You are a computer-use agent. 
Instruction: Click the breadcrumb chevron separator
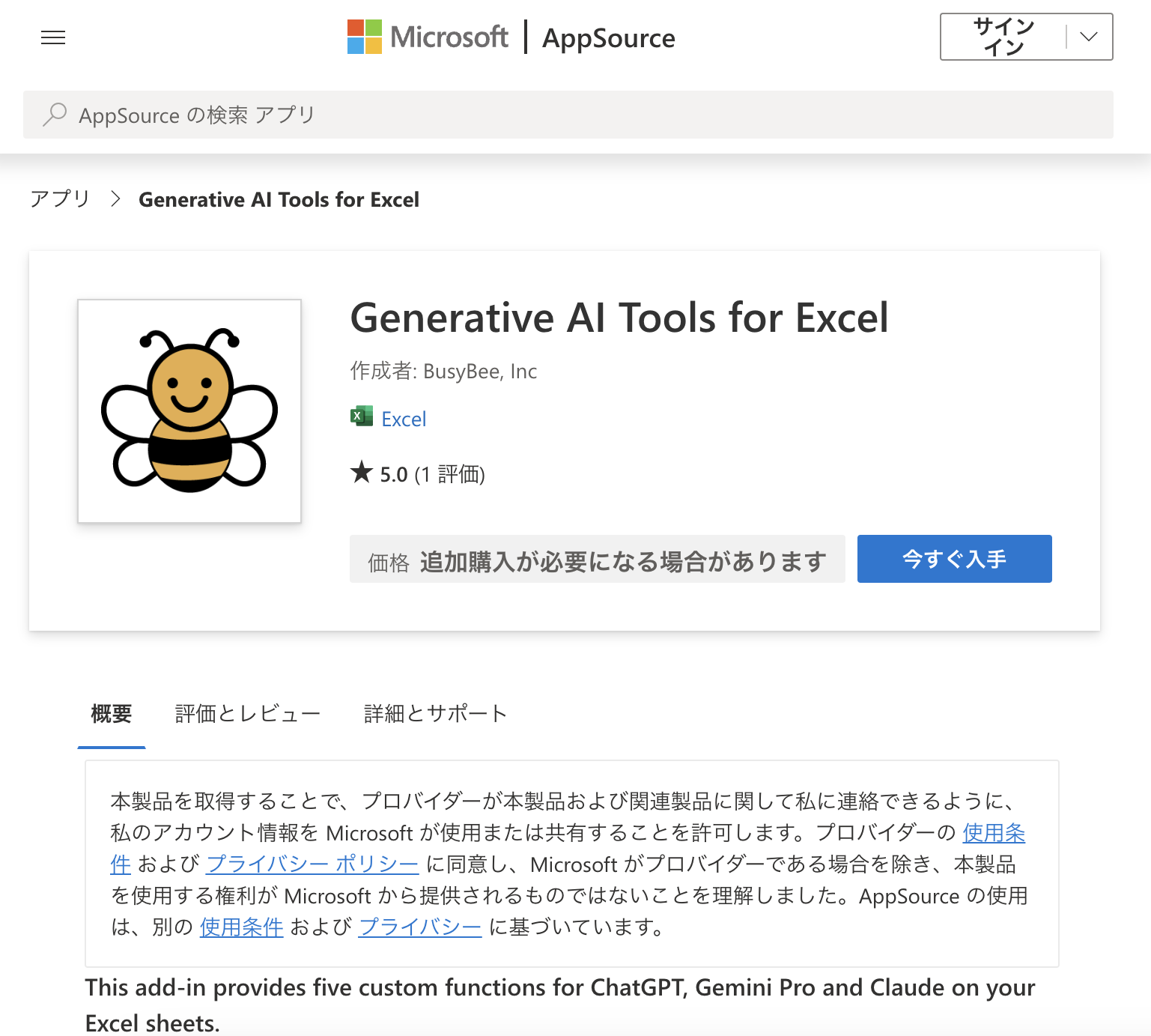point(115,199)
